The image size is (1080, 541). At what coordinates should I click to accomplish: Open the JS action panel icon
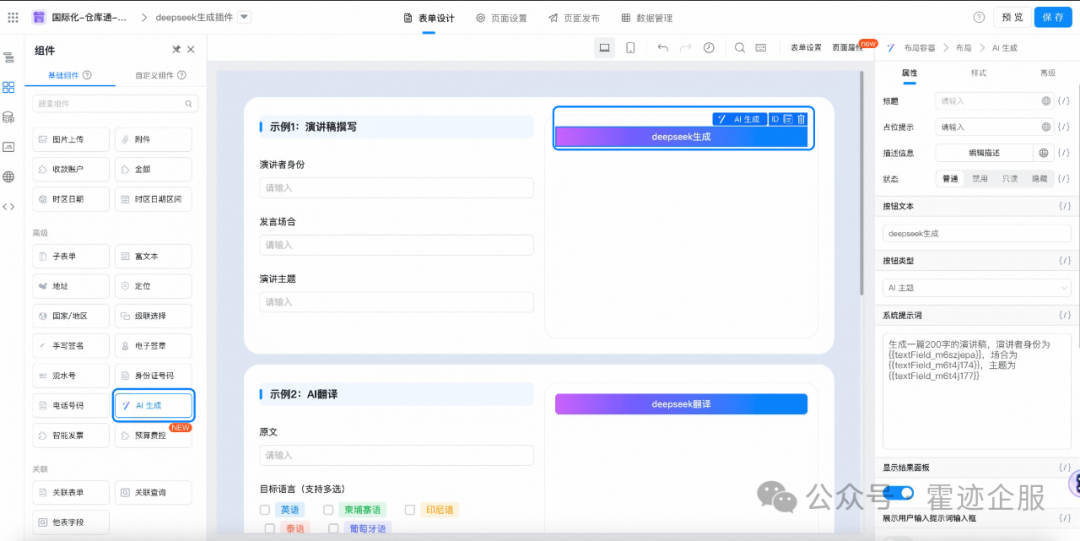[9, 147]
